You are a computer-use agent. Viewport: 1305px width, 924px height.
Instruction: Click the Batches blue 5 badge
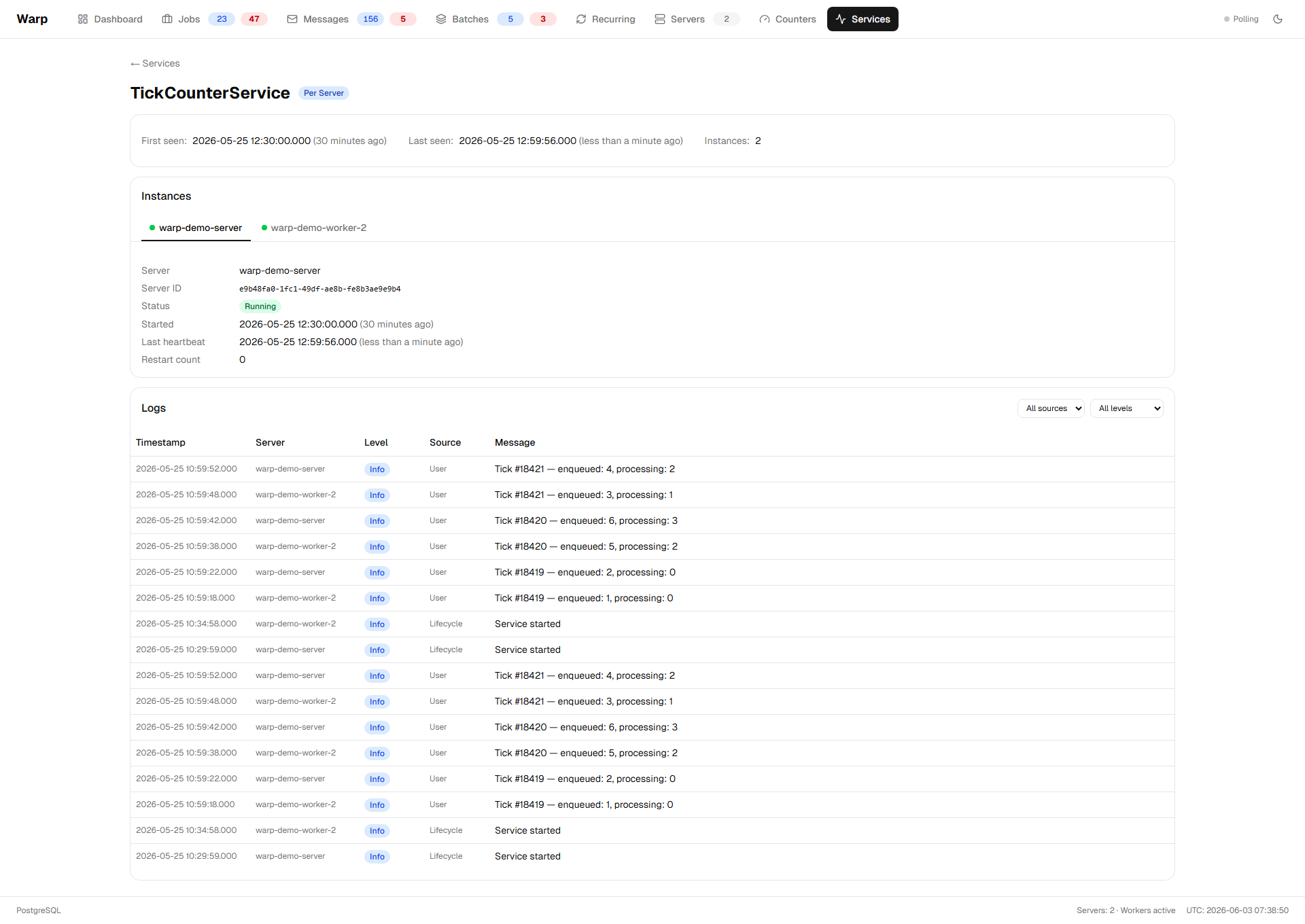click(x=510, y=19)
